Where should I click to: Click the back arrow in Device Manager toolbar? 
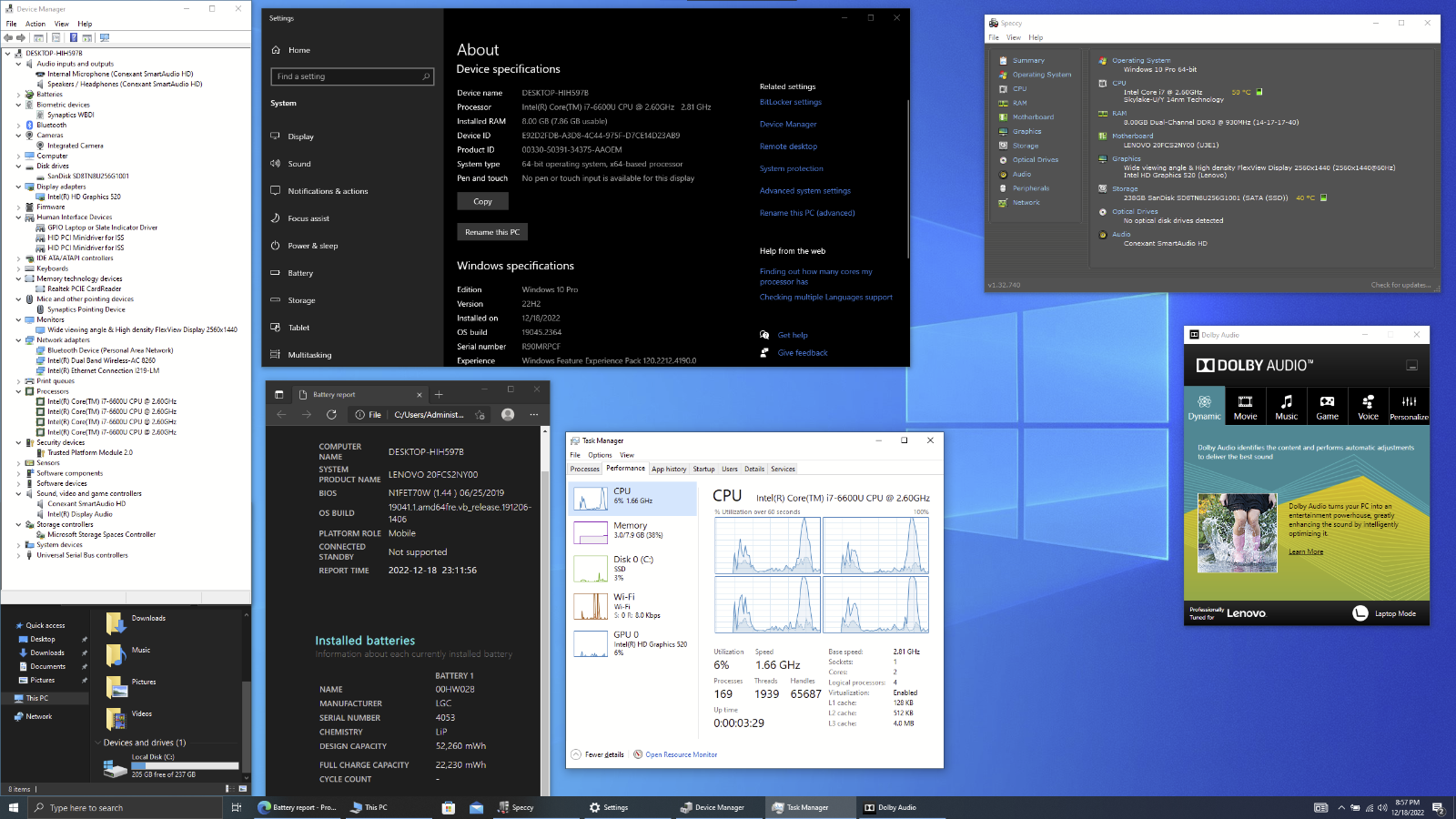(8, 37)
